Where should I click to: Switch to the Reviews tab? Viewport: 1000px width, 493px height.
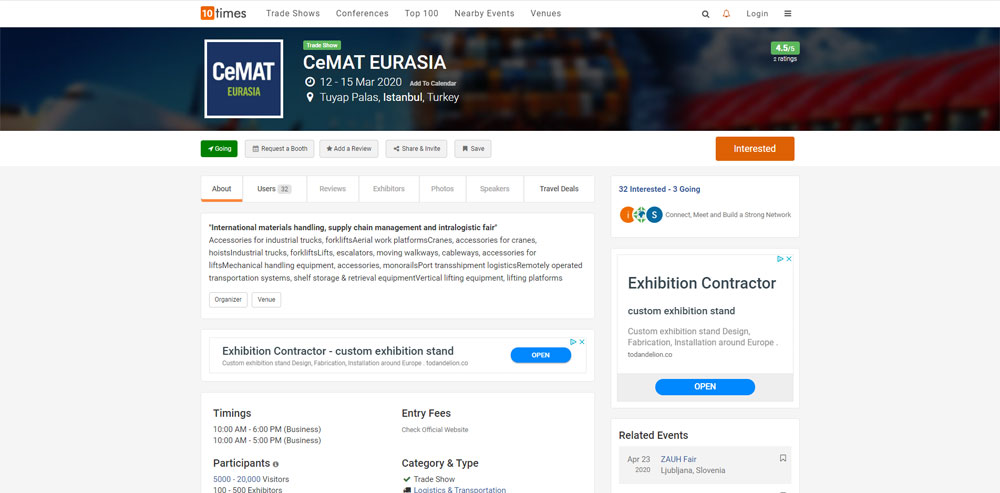pyautogui.click(x=332, y=189)
